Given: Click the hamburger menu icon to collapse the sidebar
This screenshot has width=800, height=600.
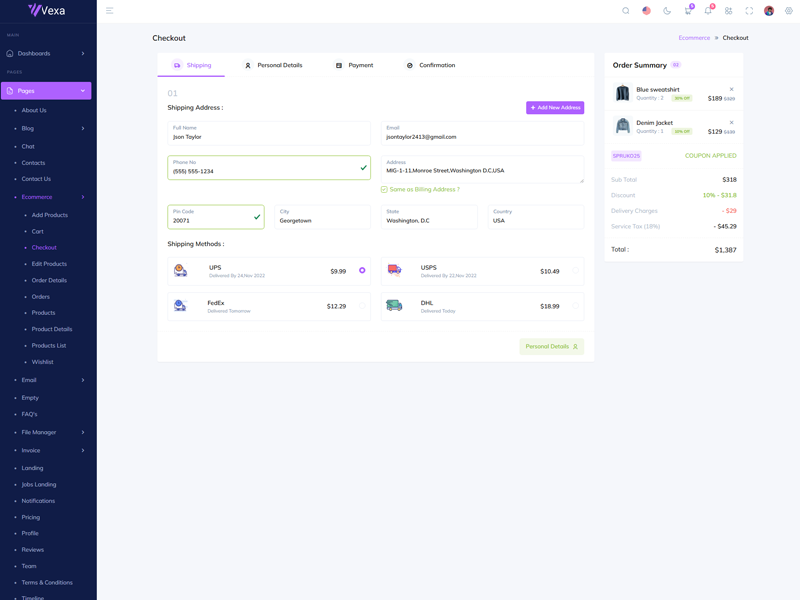Looking at the screenshot, I should click(x=110, y=11).
